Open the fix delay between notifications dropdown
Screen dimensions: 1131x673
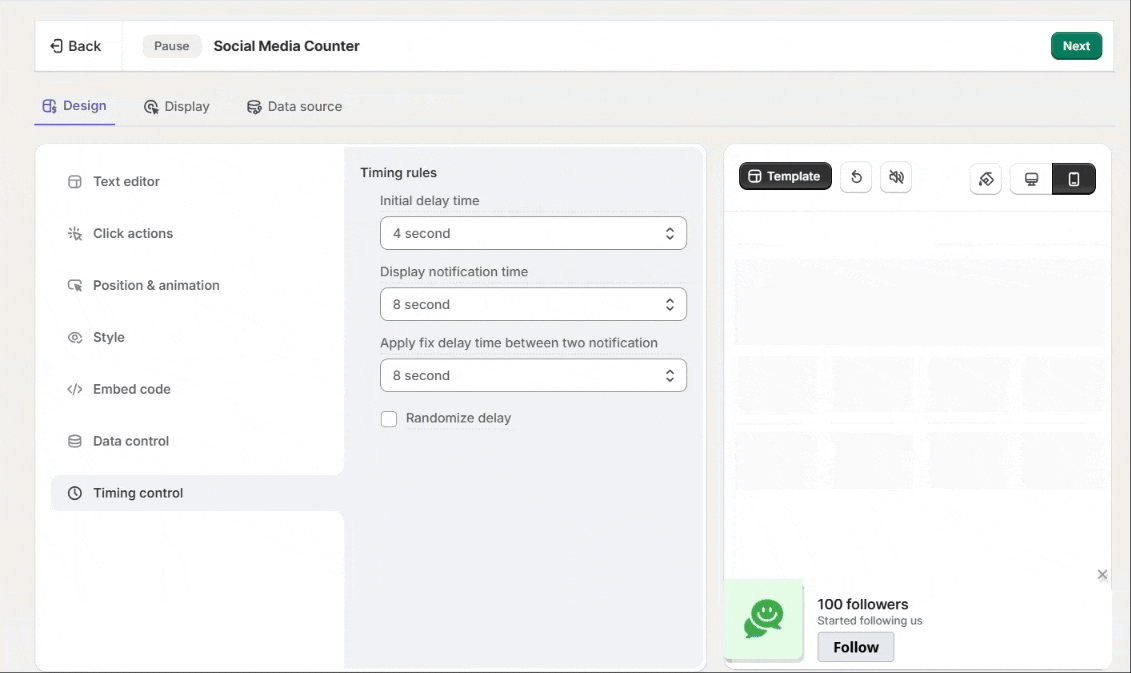click(533, 375)
